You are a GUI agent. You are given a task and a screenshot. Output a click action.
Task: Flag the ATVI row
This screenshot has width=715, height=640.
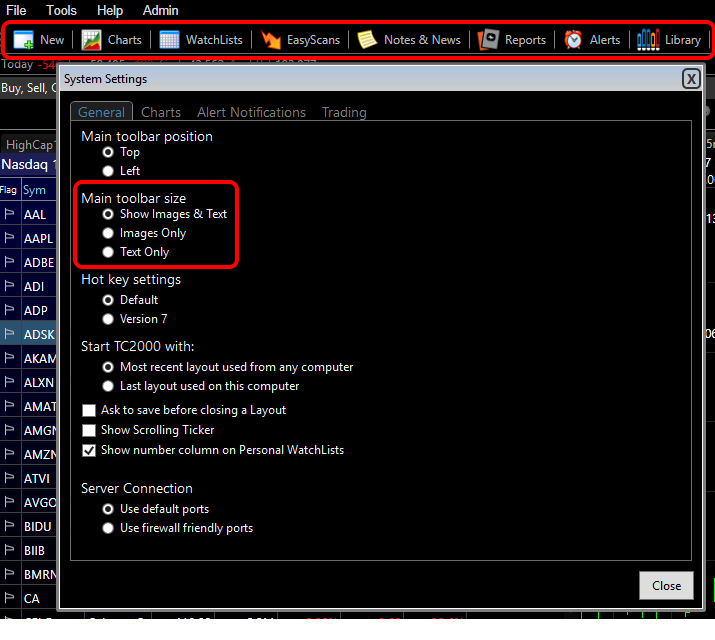(x=10, y=478)
